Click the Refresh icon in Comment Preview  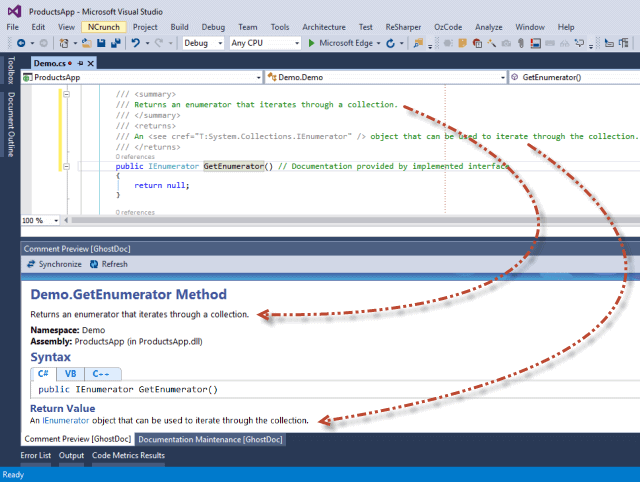tap(94, 264)
